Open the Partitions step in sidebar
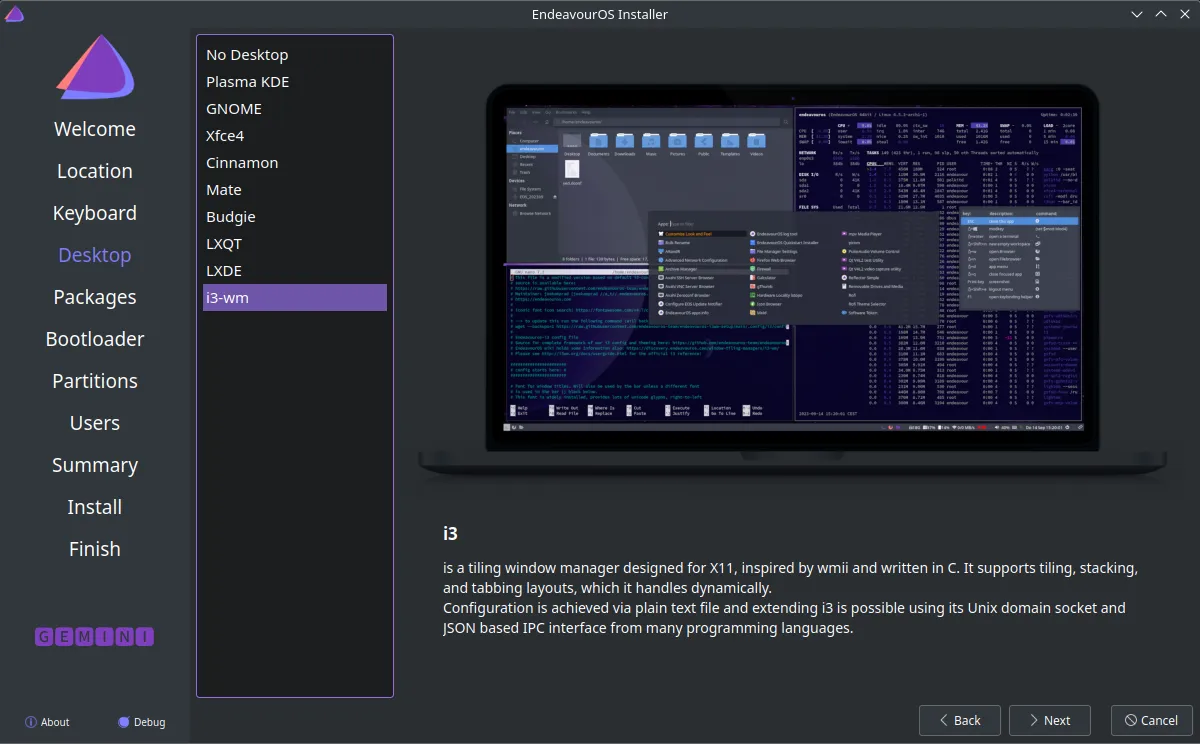 [x=95, y=381]
